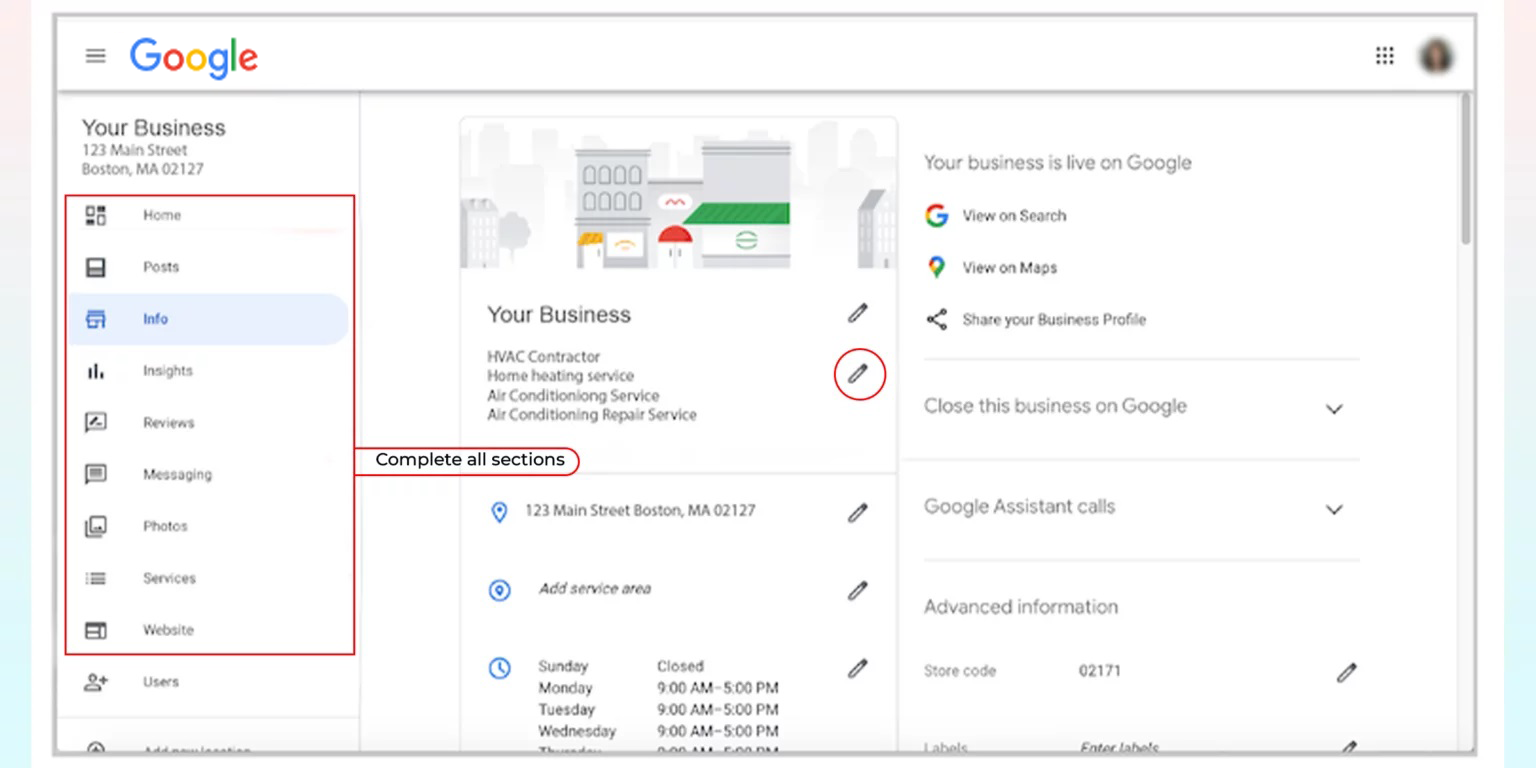Click the Google G search icon
This screenshot has width=1536, height=768.
click(x=936, y=215)
